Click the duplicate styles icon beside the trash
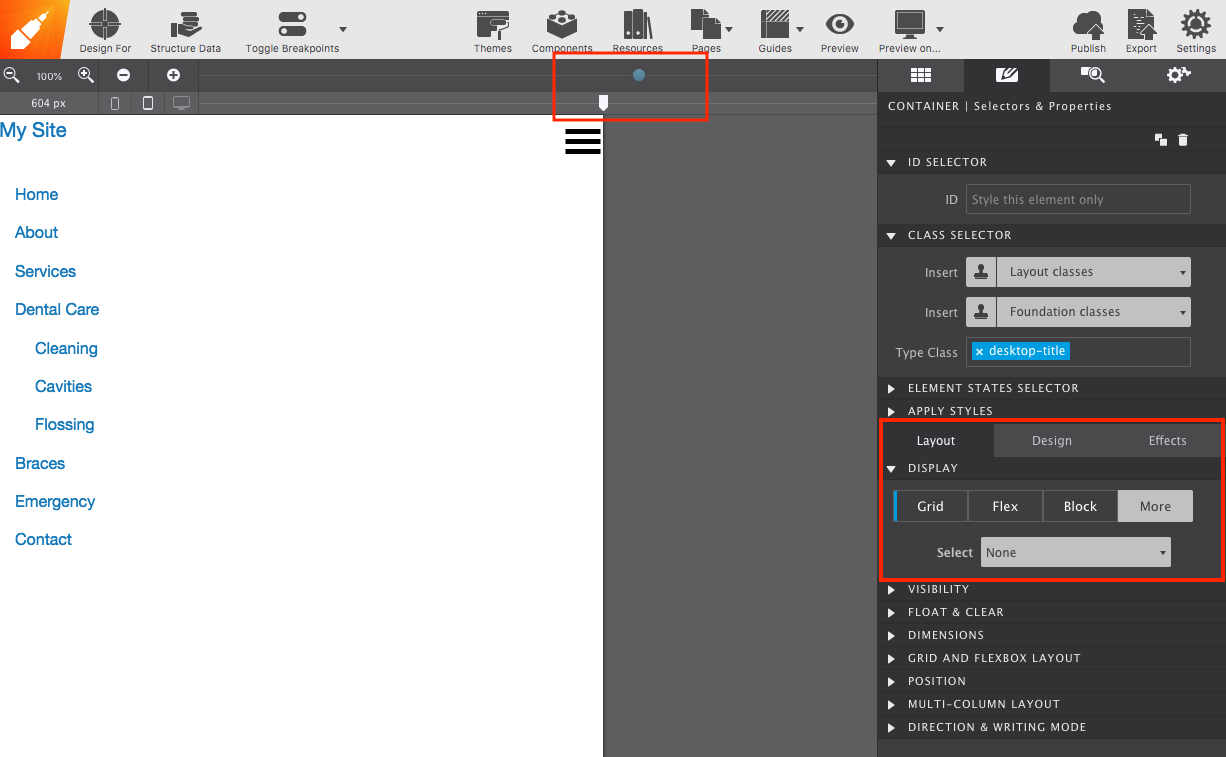The height and width of the screenshot is (757, 1226). pyautogui.click(x=1161, y=140)
